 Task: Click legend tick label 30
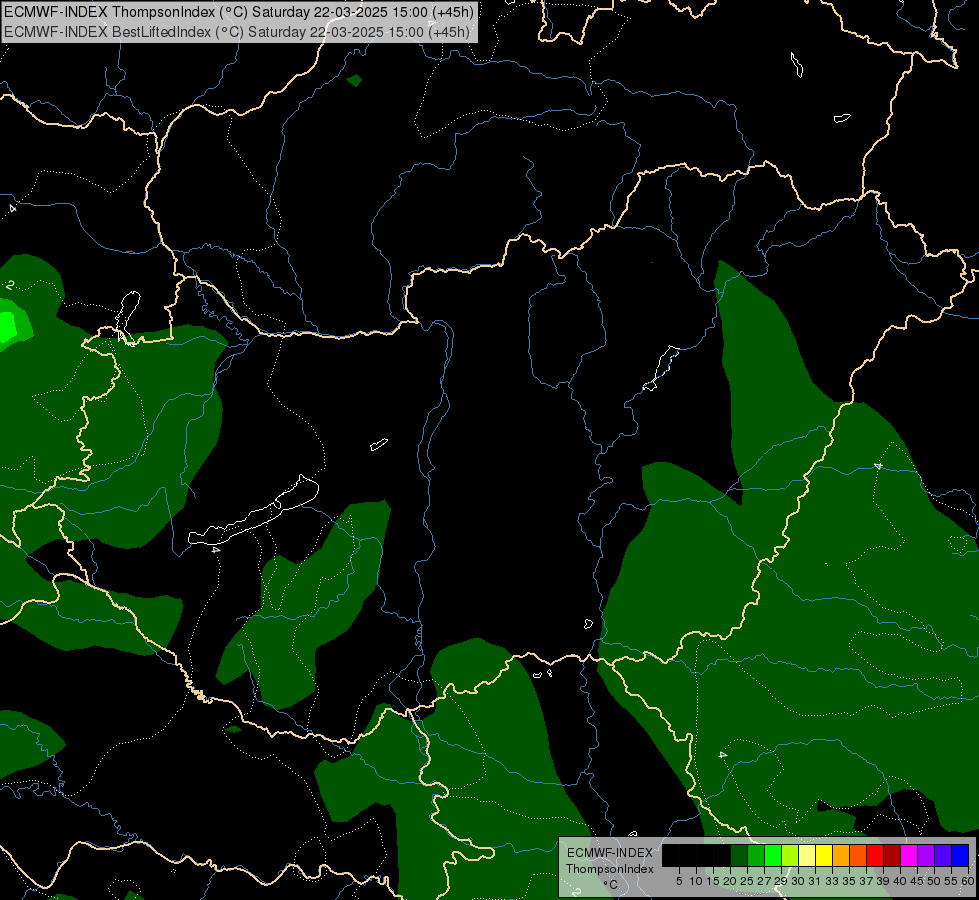pyautogui.click(x=798, y=881)
